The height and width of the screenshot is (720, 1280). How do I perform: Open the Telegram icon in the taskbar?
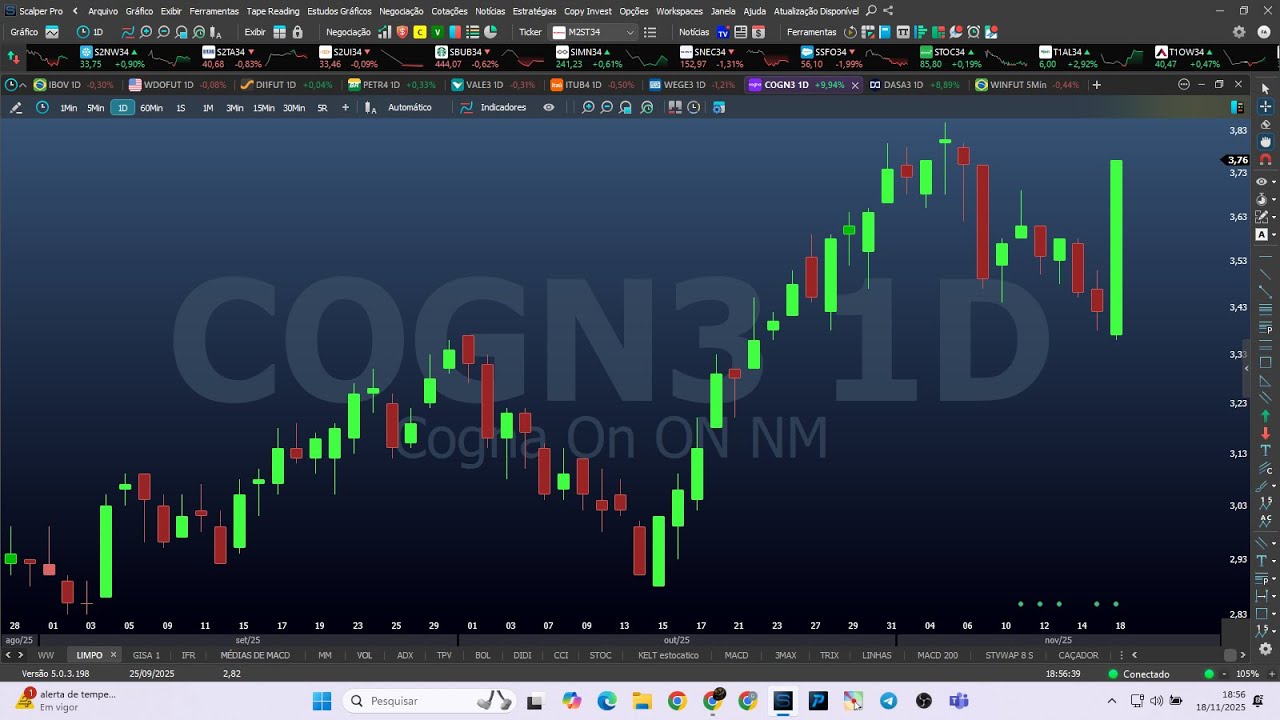coord(888,701)
